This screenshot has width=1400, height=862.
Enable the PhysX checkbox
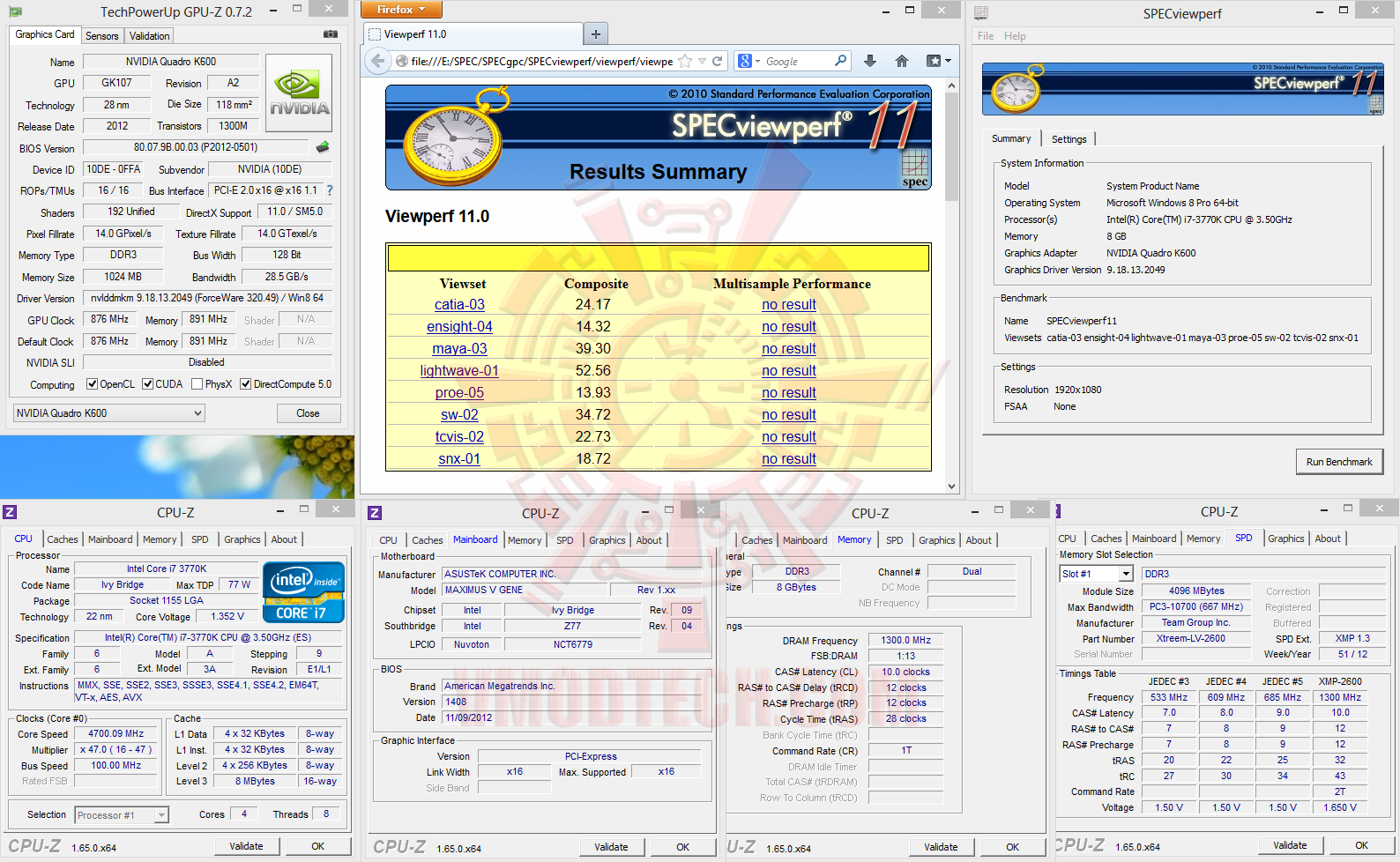198,384
